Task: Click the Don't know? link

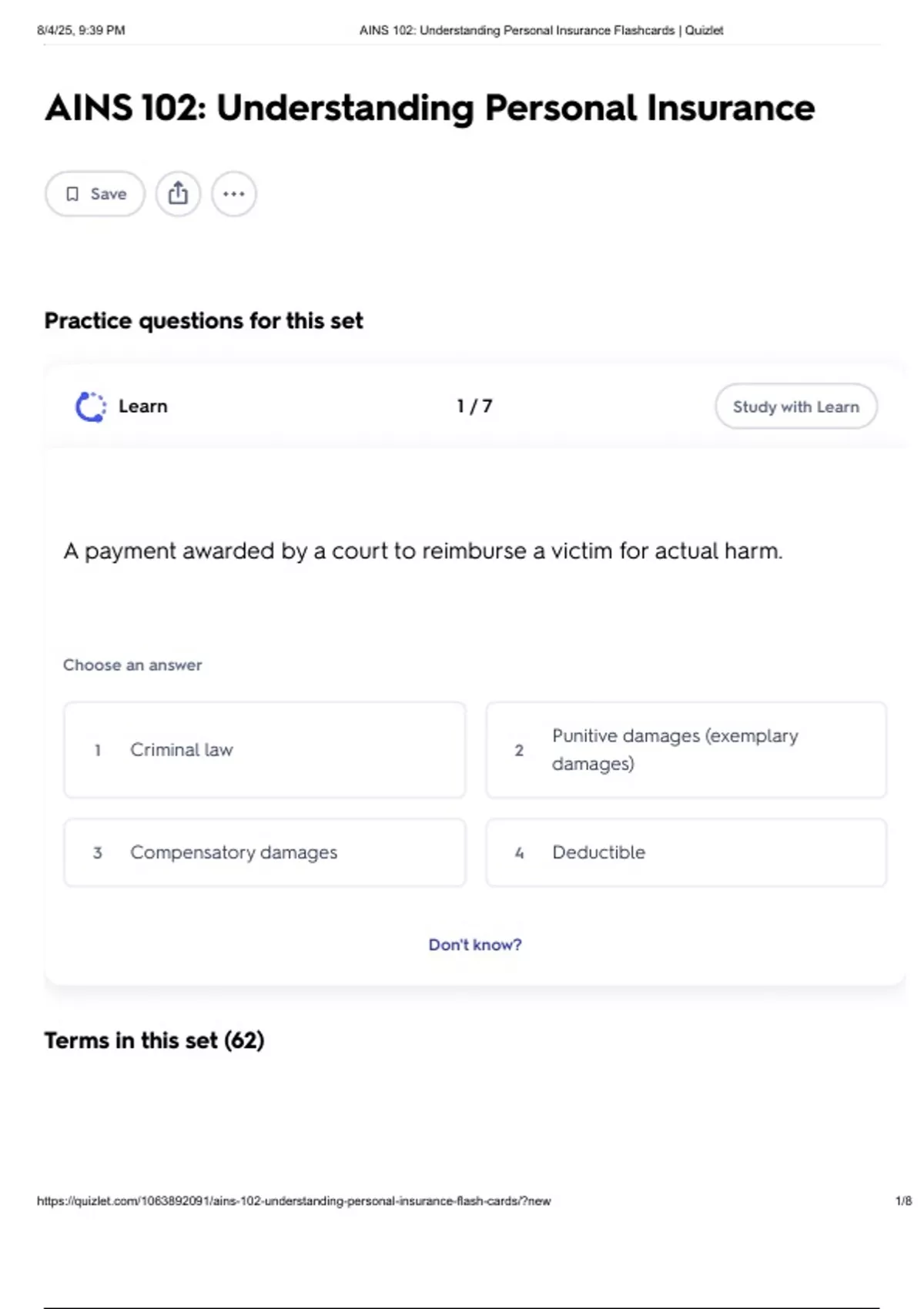Action: [475, 945]
